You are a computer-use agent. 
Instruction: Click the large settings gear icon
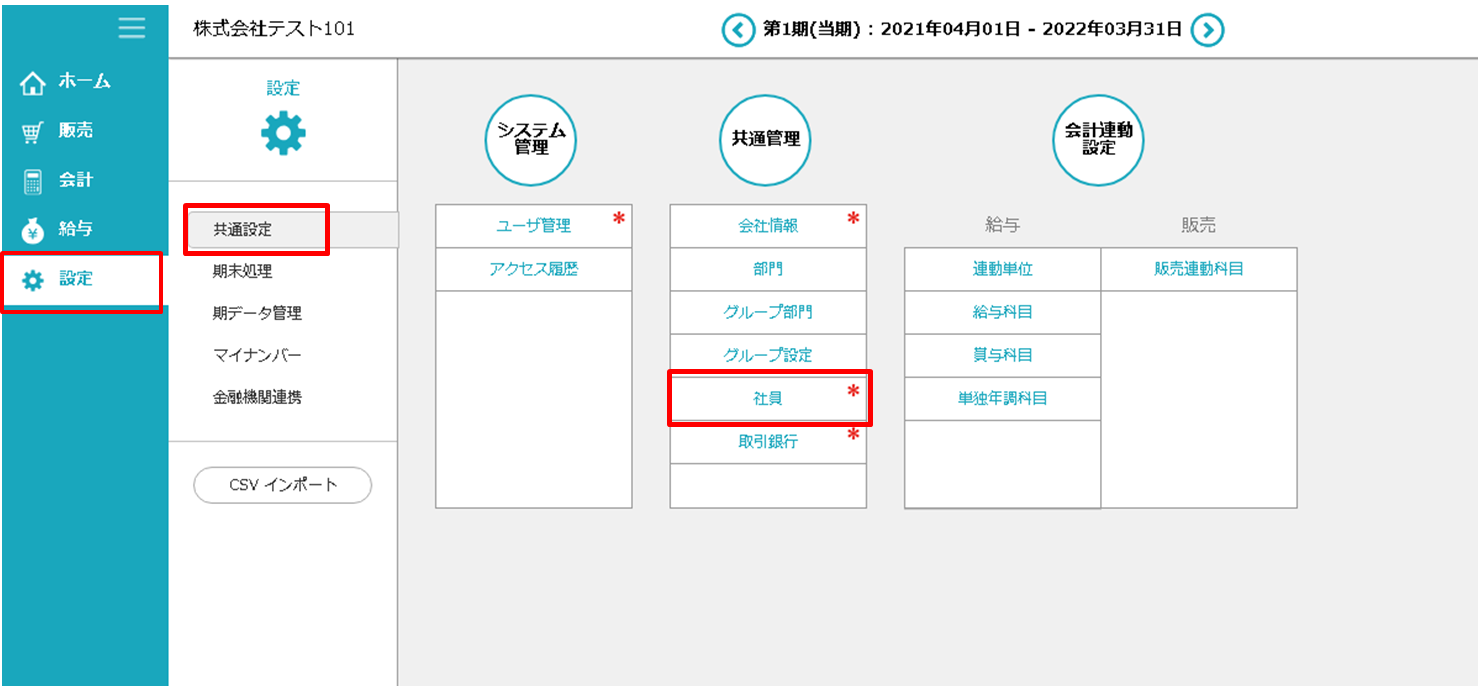283,133
